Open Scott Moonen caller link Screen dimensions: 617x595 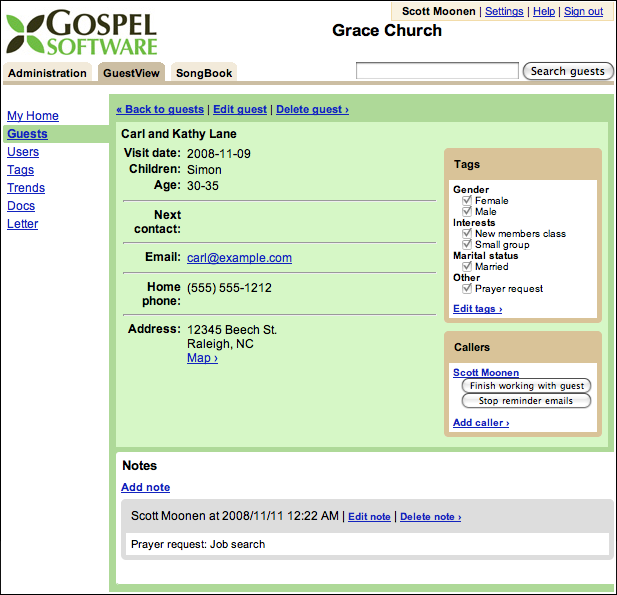pyautogui.click(x=486, y=372)
